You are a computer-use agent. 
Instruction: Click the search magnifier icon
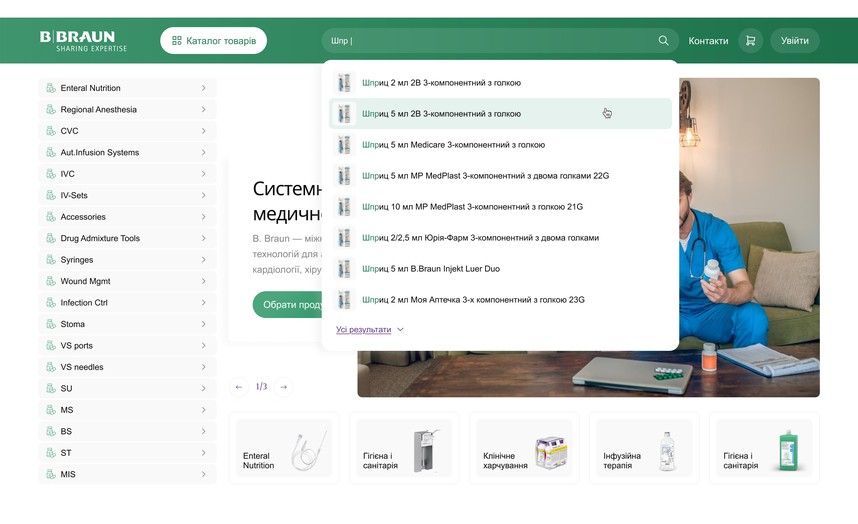pyautogui.click(x=663, y=40)
